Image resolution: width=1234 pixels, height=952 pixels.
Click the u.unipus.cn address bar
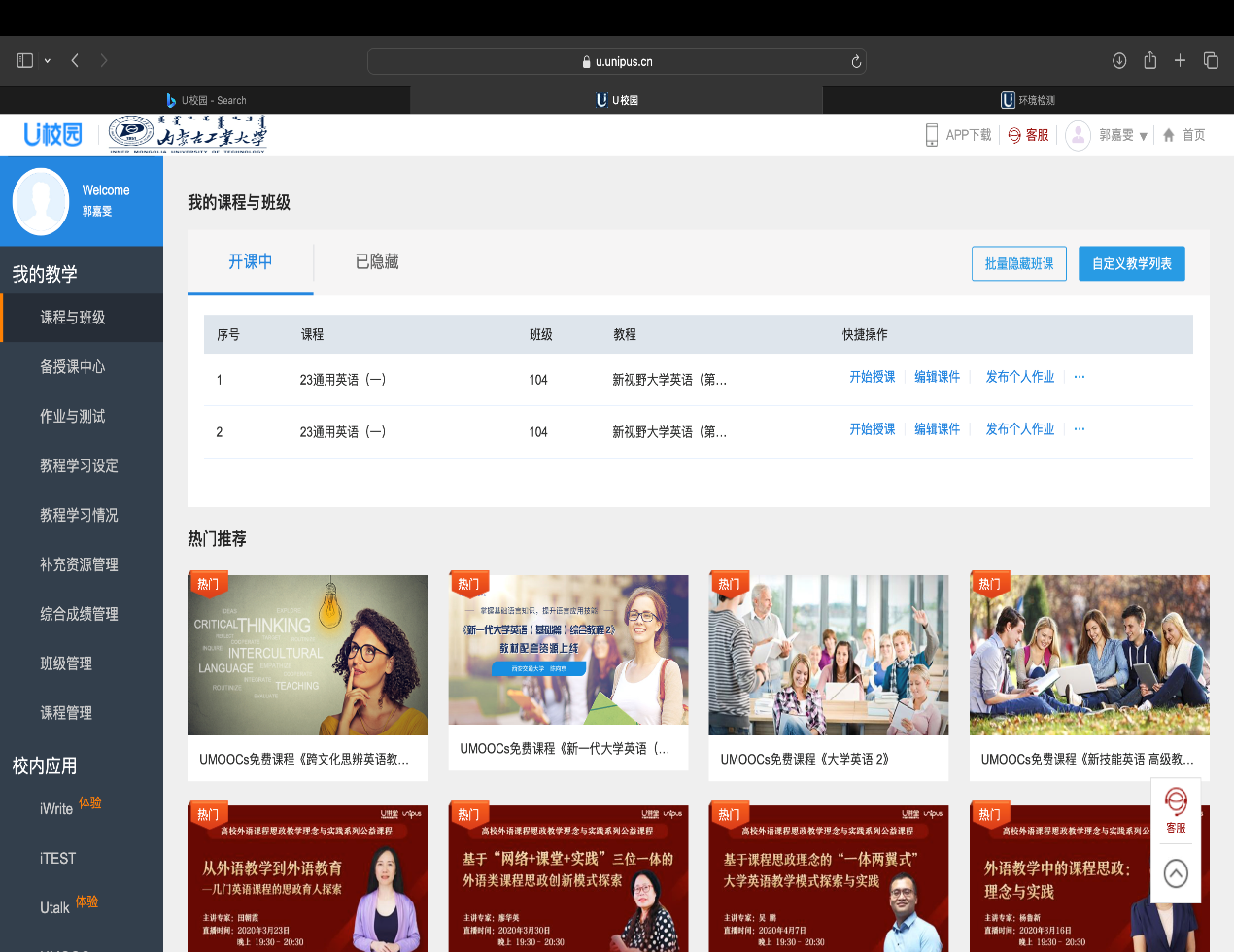[x=617, y=61]
